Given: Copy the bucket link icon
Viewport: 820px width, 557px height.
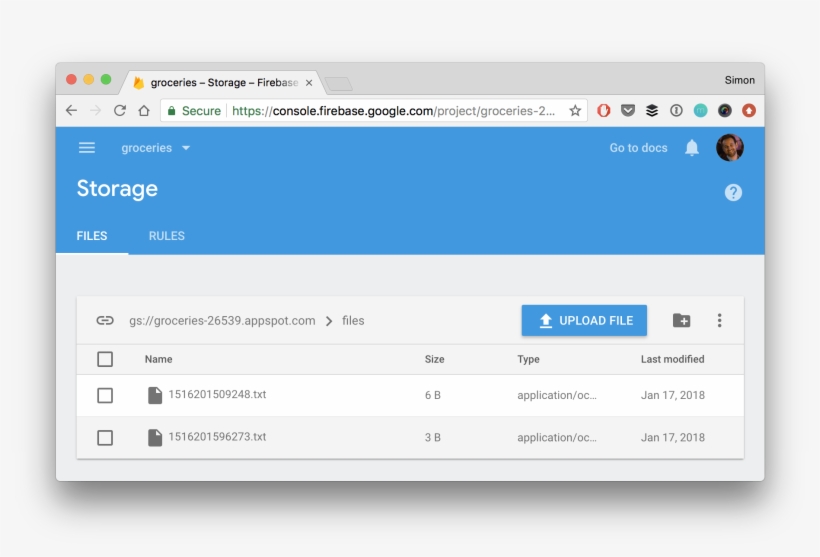Looking at the screenshot, I should (105, 320).
